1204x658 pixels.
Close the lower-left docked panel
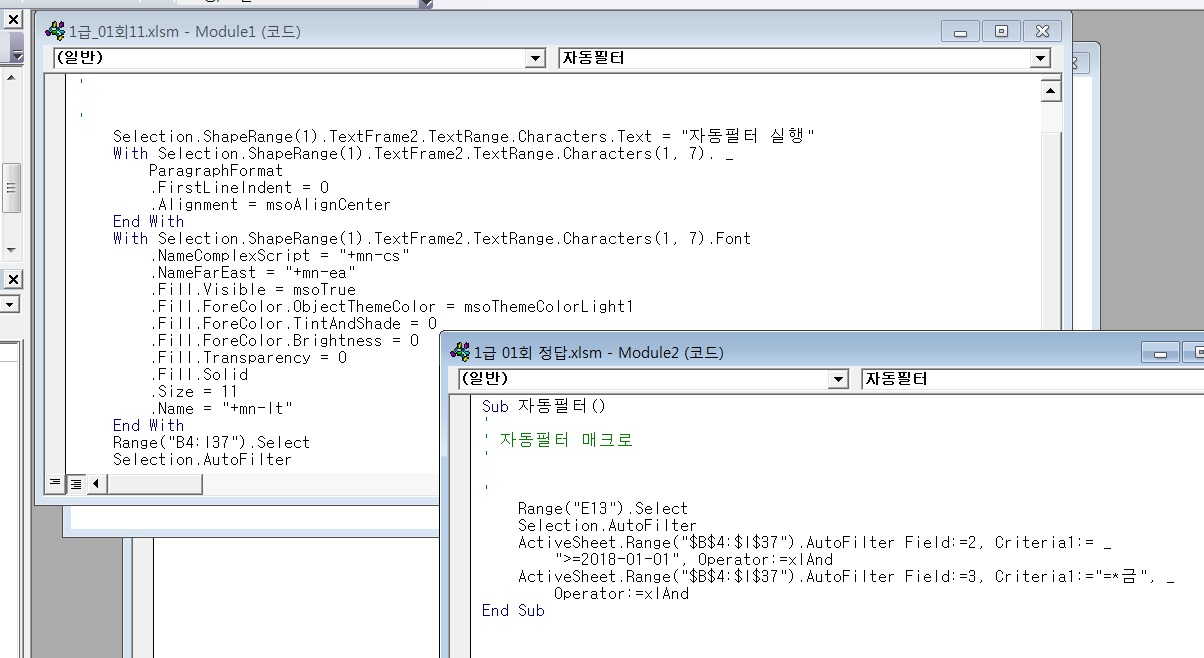click(x=14, y=279)
